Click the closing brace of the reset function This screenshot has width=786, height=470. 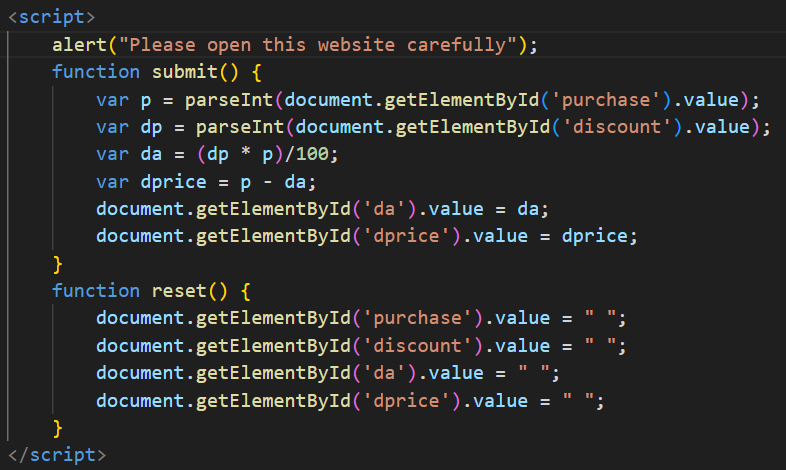58,427
